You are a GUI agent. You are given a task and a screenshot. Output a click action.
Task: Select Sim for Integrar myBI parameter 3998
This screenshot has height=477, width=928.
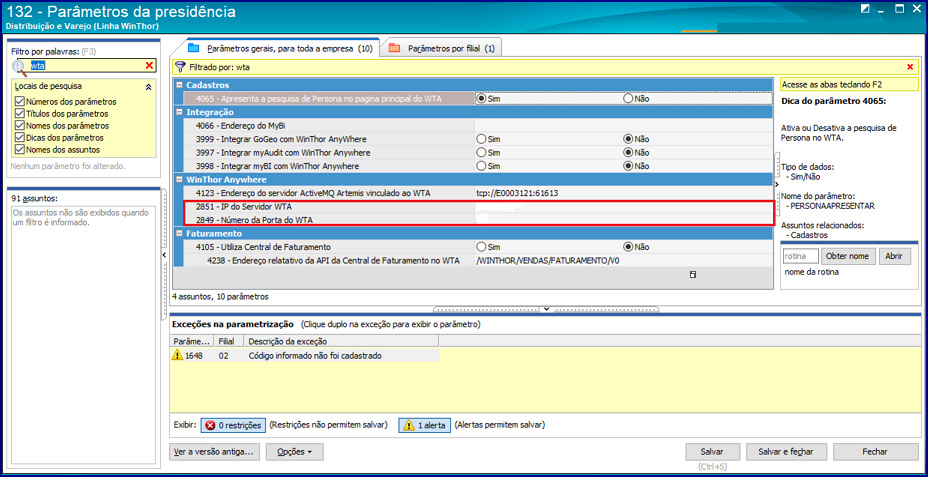481,166
